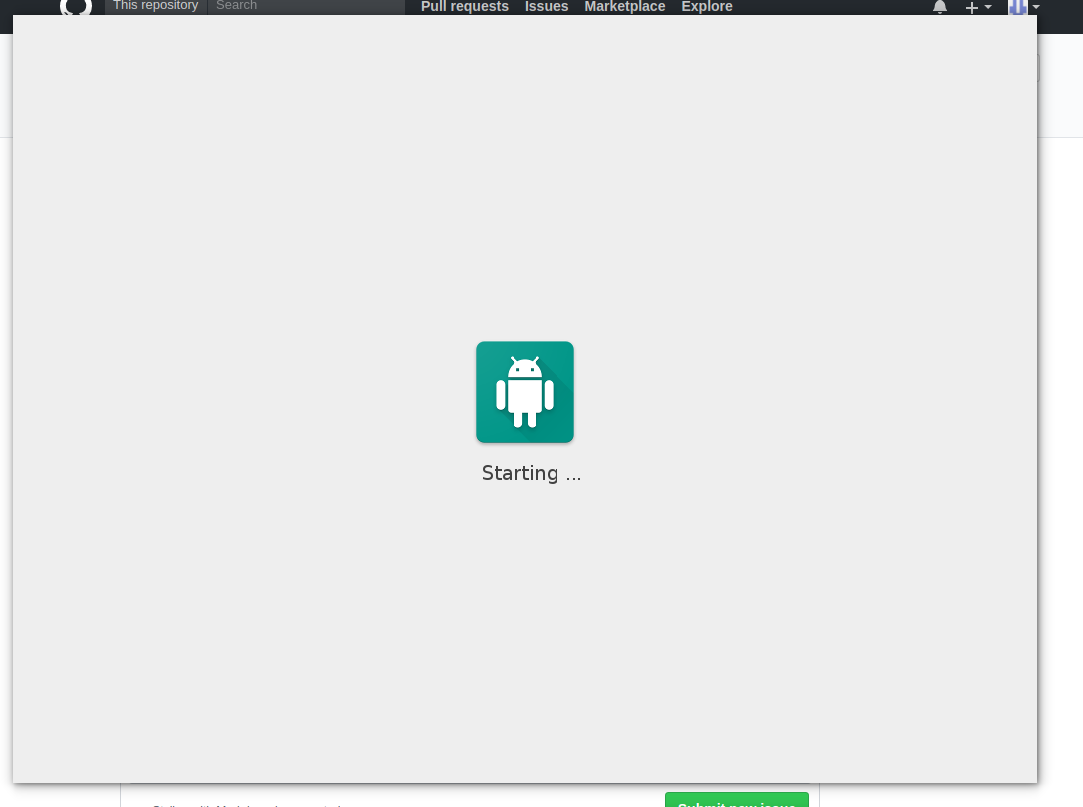Open Pull requests in the header
Image resolution: width=1083 pixels, height=807 pixels.
click(x=464, y=7)
